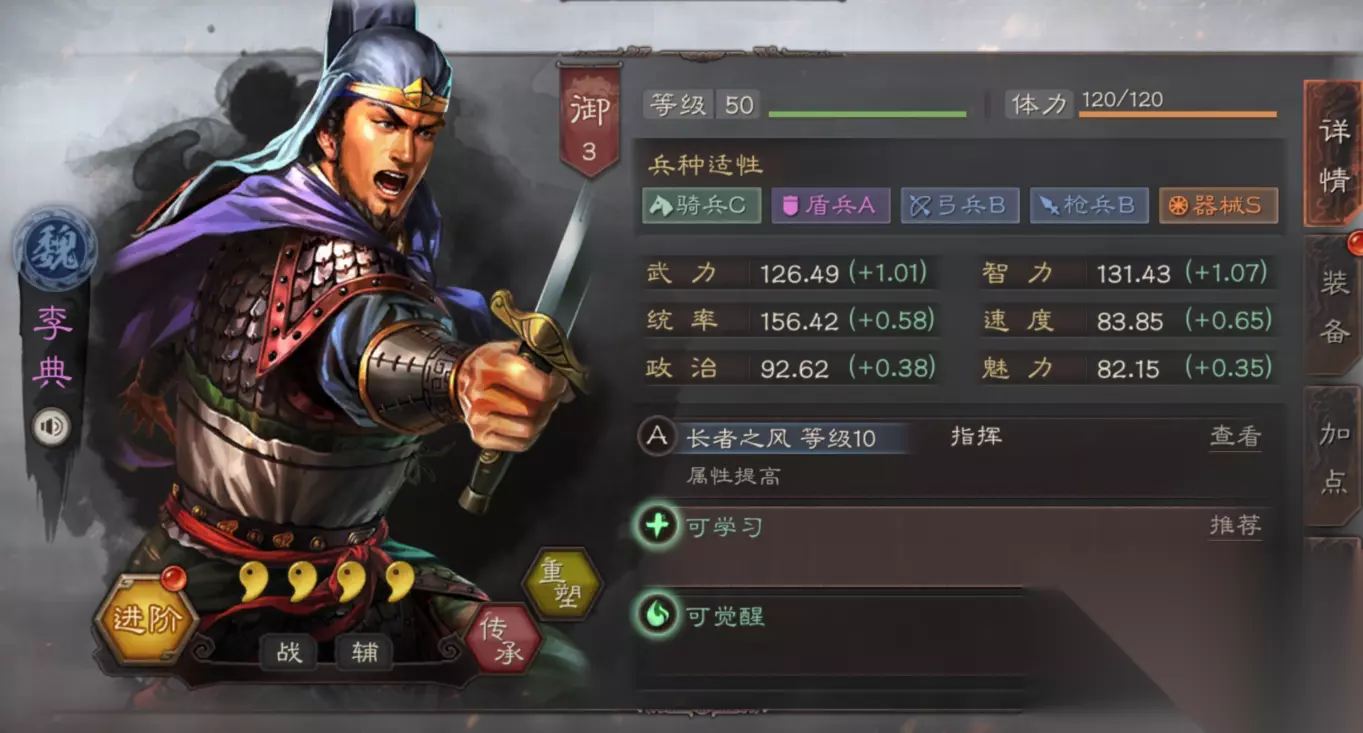Open the 详情 side tab
The image size is (1363, 733).
pyautogui.click(x=1334, y=154)
